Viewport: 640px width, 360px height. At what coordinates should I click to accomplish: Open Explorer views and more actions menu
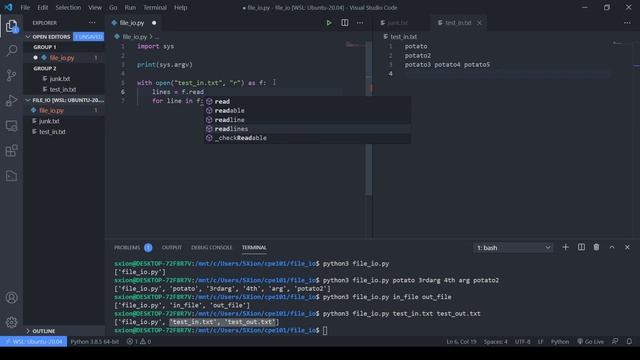(x=92, y=23)
